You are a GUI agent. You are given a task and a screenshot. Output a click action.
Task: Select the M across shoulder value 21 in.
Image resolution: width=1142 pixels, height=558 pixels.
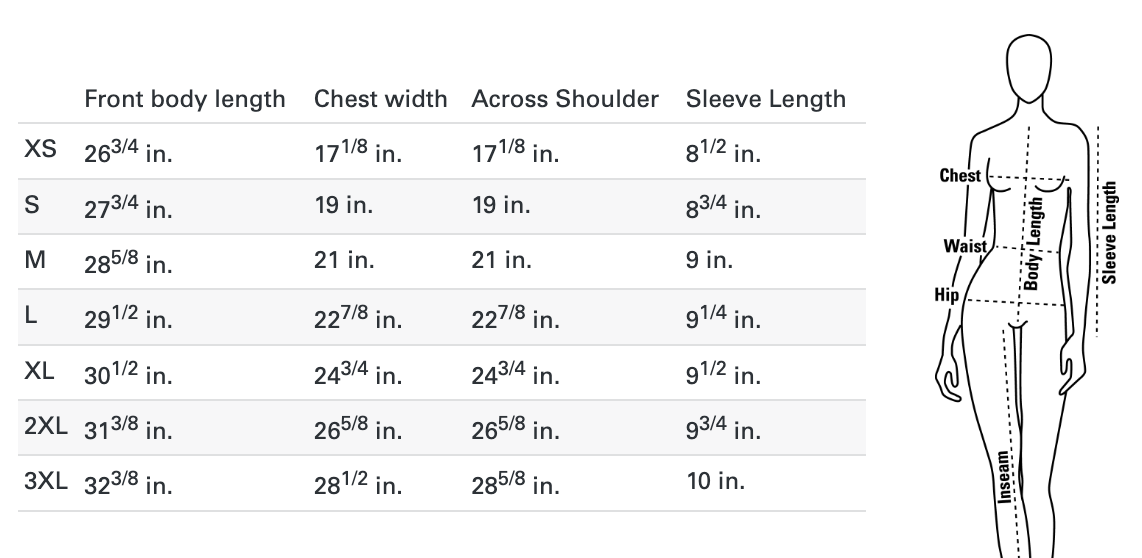tap(501, 260)
